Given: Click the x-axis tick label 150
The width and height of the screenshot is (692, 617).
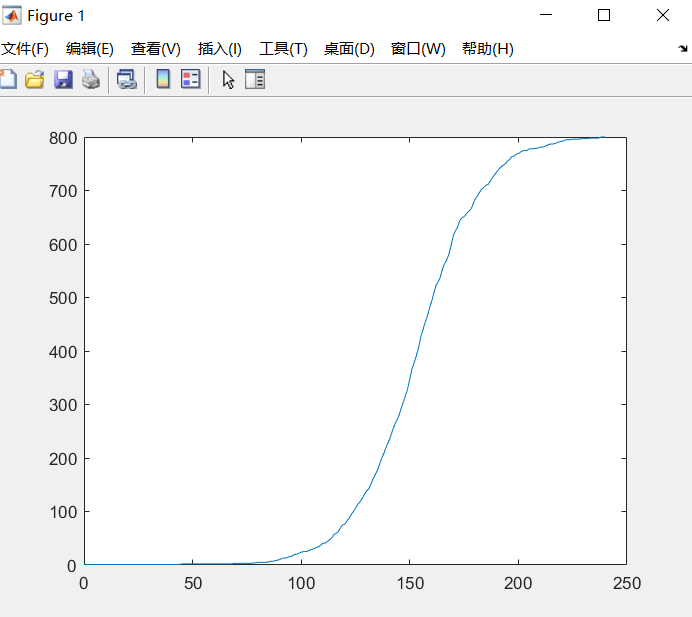Looking at the screenshot, I should [410, 583].
